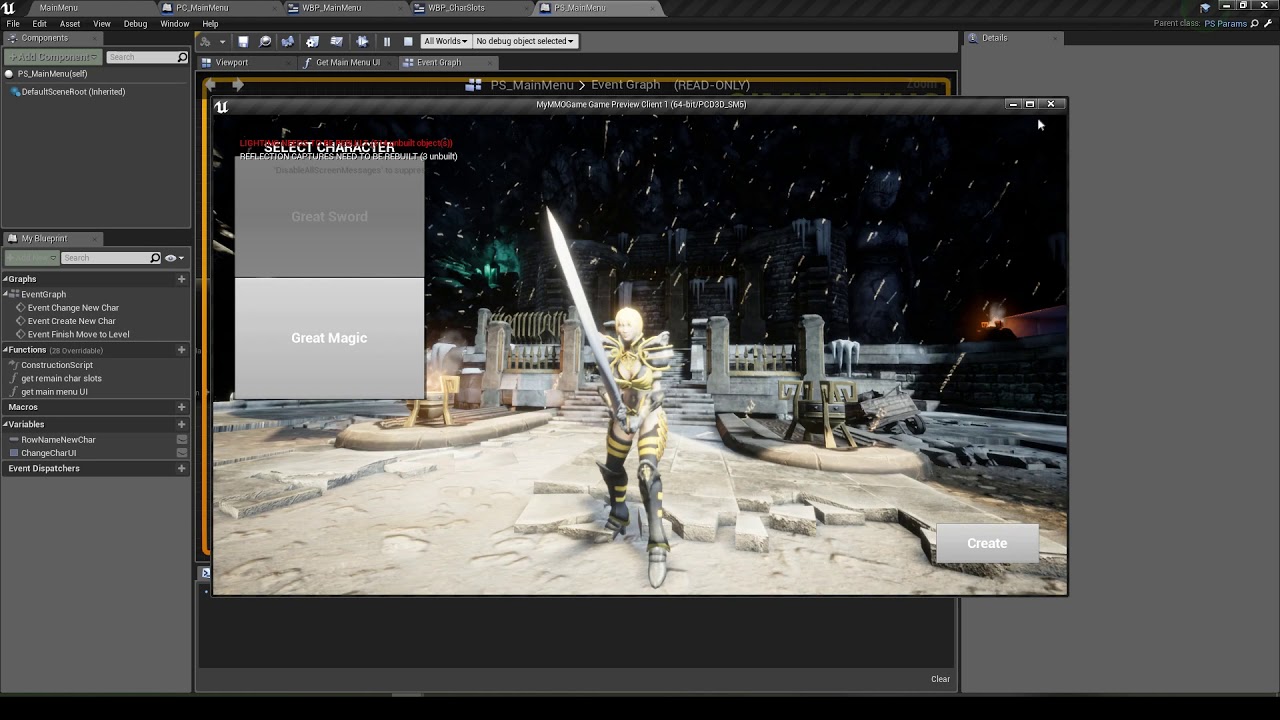Image resolution: width=1280 pixels, height=720 pixels.
Task: Collapse the Graphs section
Action: click(x=5, y=279)
